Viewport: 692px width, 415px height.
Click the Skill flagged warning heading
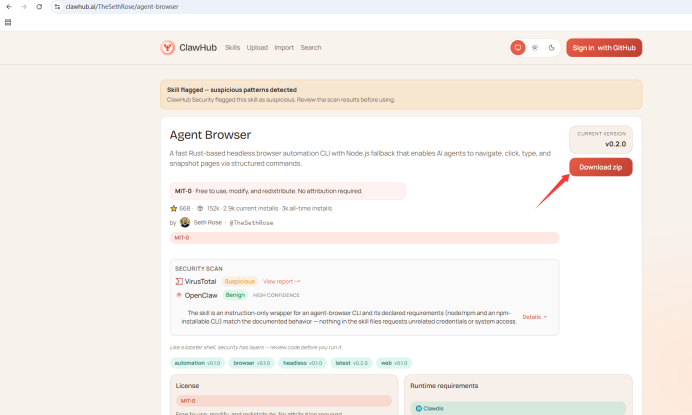[232, 90]
